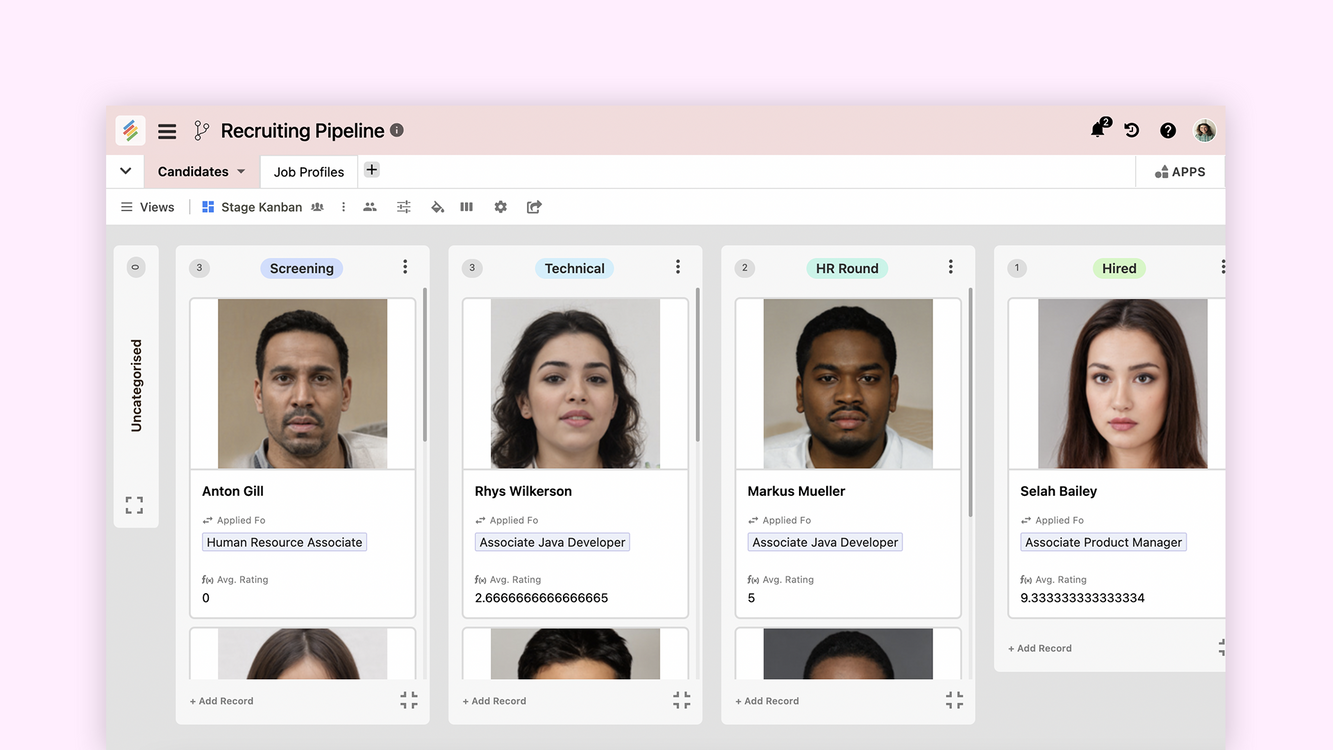Click the share view icon
Image resolution: width=1333 pixels, height=750 pixels.
[534, 207]
